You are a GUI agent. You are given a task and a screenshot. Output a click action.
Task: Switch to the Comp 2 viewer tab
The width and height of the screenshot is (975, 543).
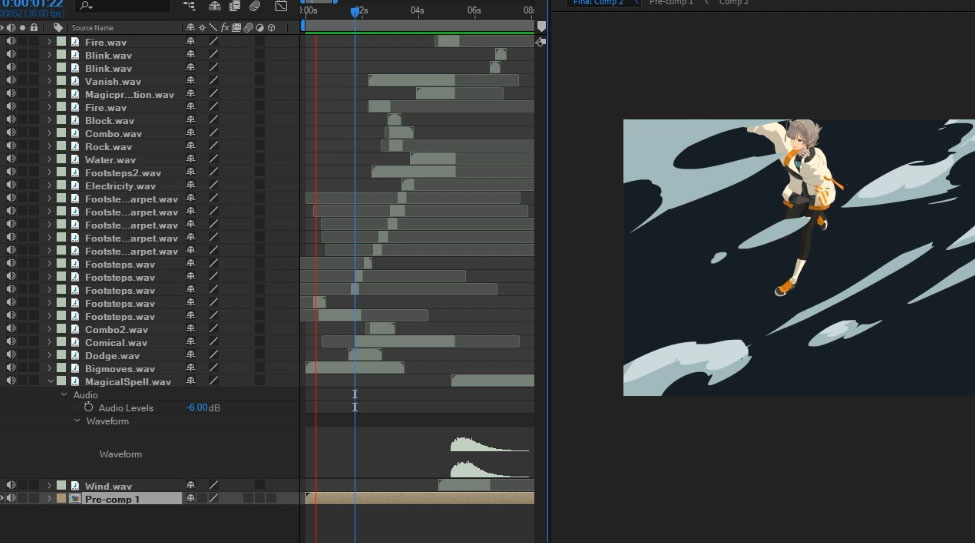pyautogui.click(x=734, y=3)
